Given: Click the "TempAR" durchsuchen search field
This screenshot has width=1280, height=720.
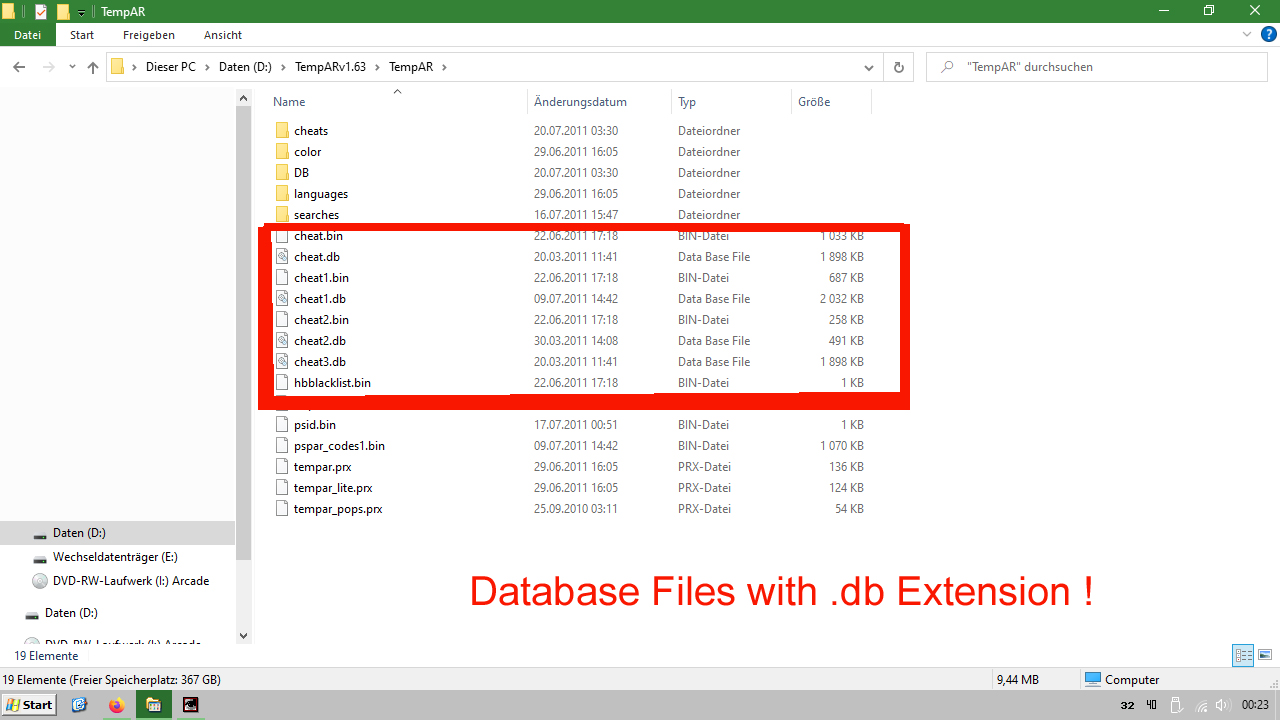Looking at the screenshot, I should pyautogui.click(x=1097, y=67).
